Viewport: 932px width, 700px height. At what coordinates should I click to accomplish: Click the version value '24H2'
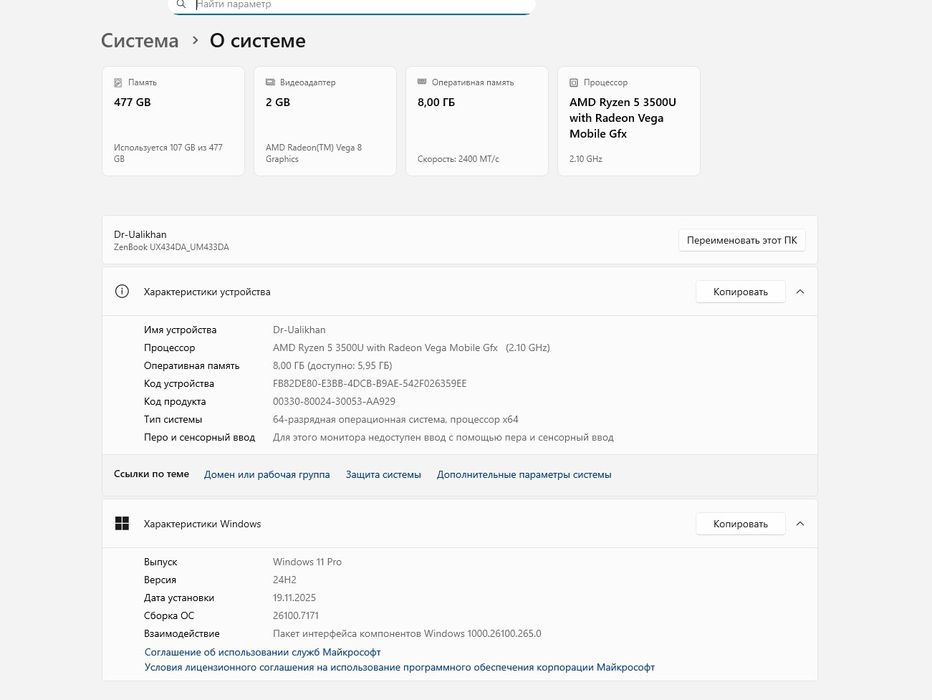click(285, 579)
